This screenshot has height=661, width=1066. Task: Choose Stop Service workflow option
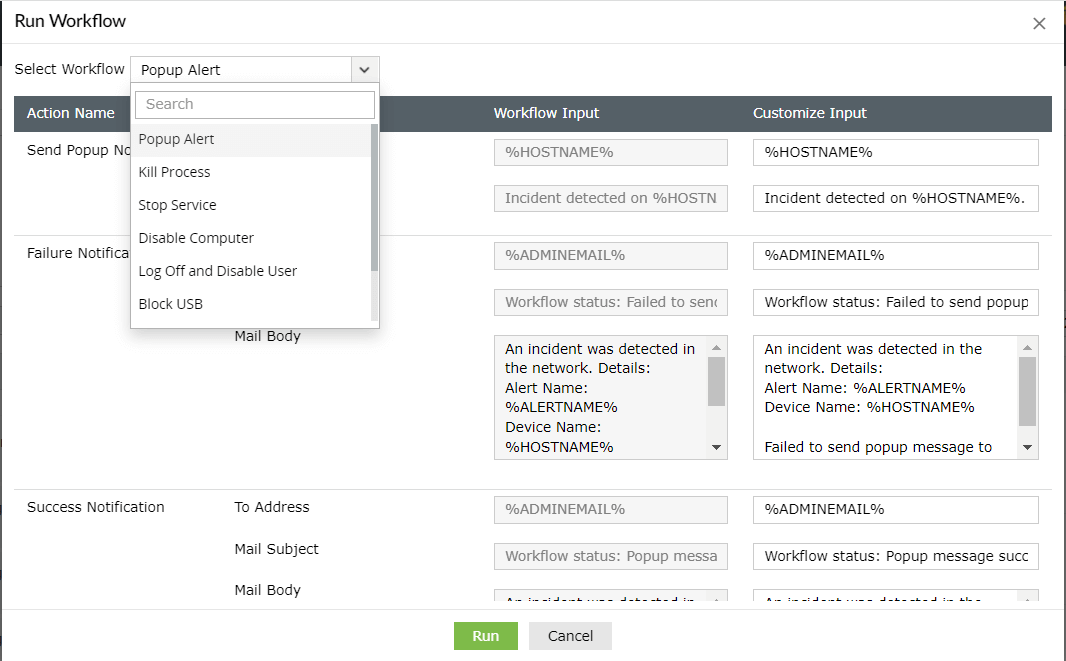click(x=251, y=205)
